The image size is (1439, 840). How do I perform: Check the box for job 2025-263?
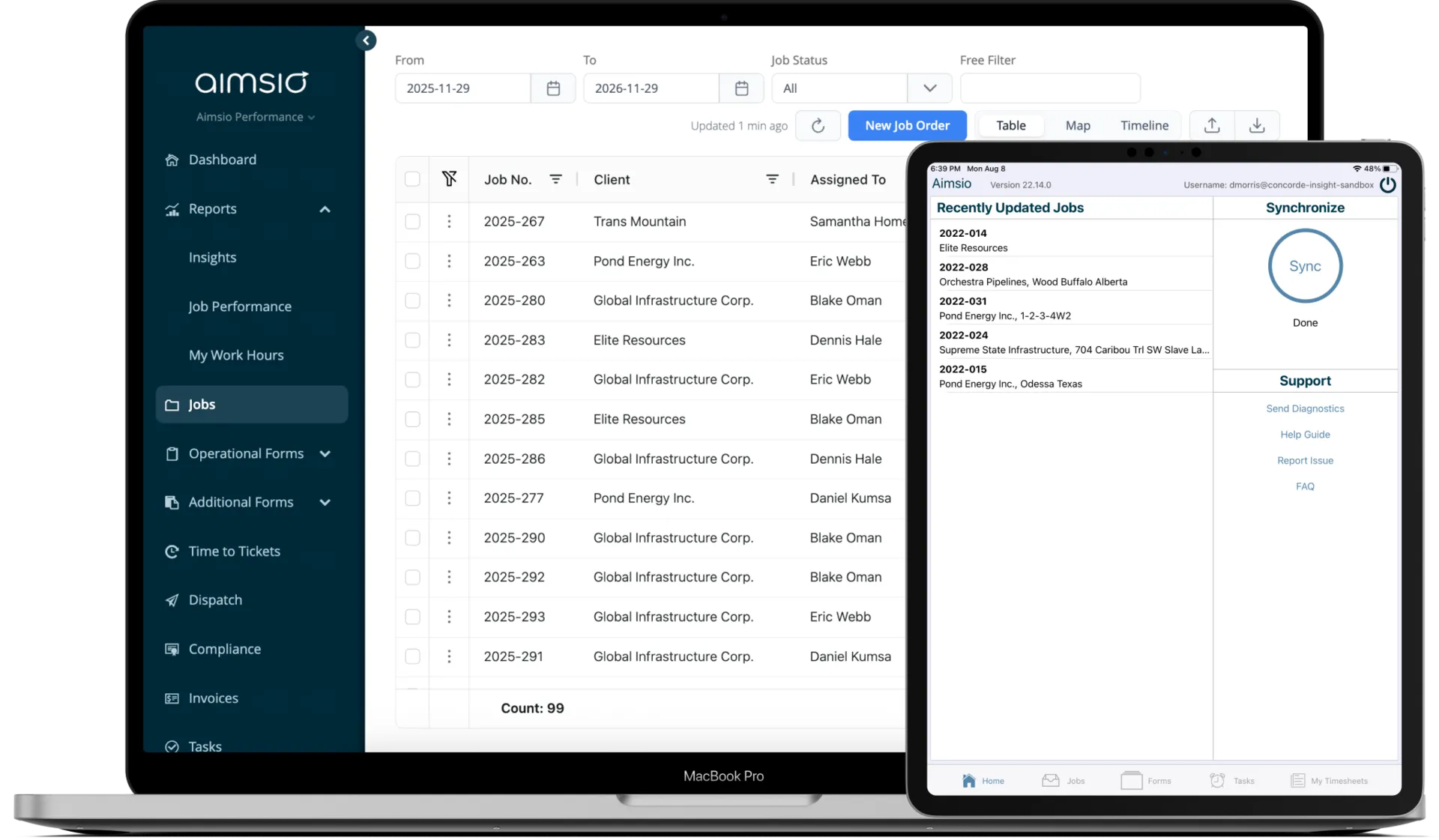[x=412, y=261]
